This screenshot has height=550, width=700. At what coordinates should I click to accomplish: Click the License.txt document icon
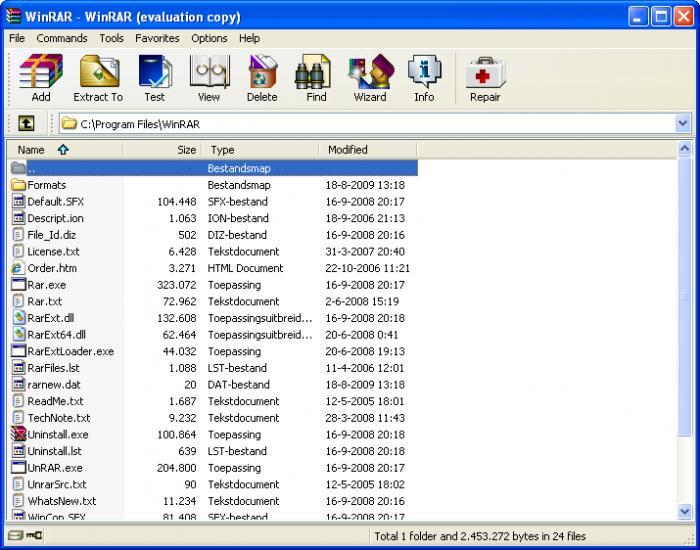18,251
